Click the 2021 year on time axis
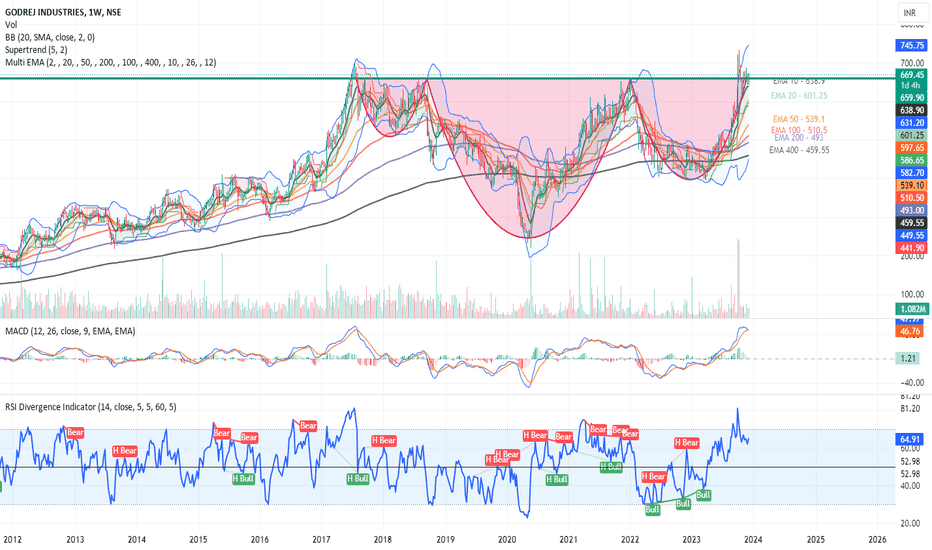This screenshot has width=932, height=550. click(568, 539)
